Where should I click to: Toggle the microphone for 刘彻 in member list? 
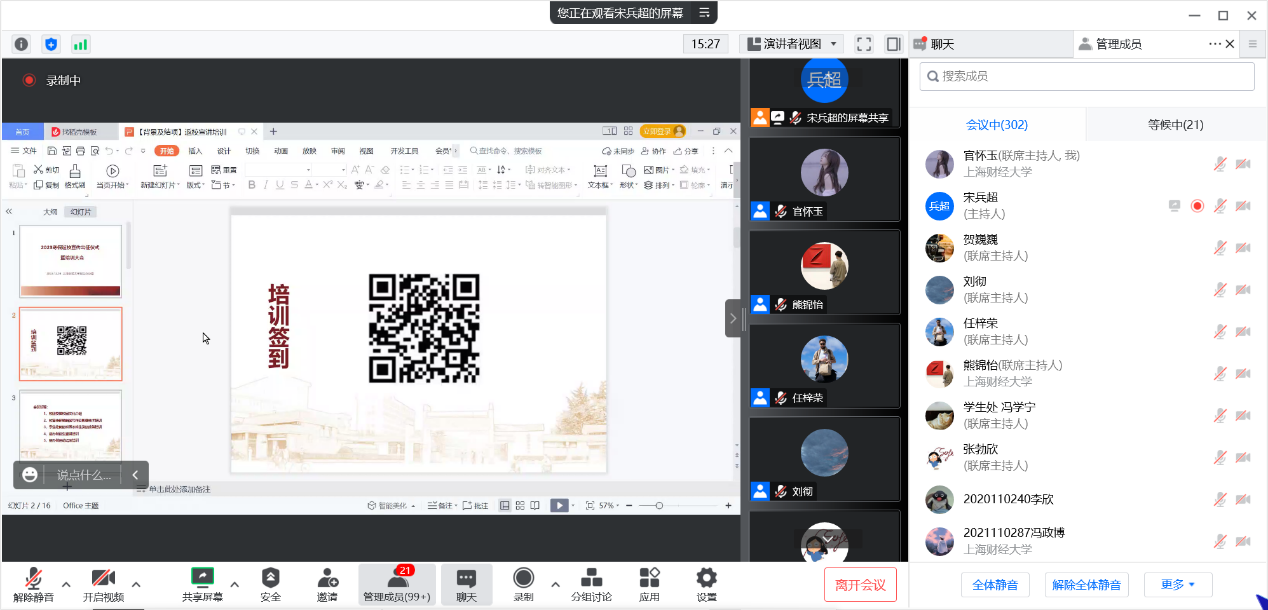pos(1220,290)
